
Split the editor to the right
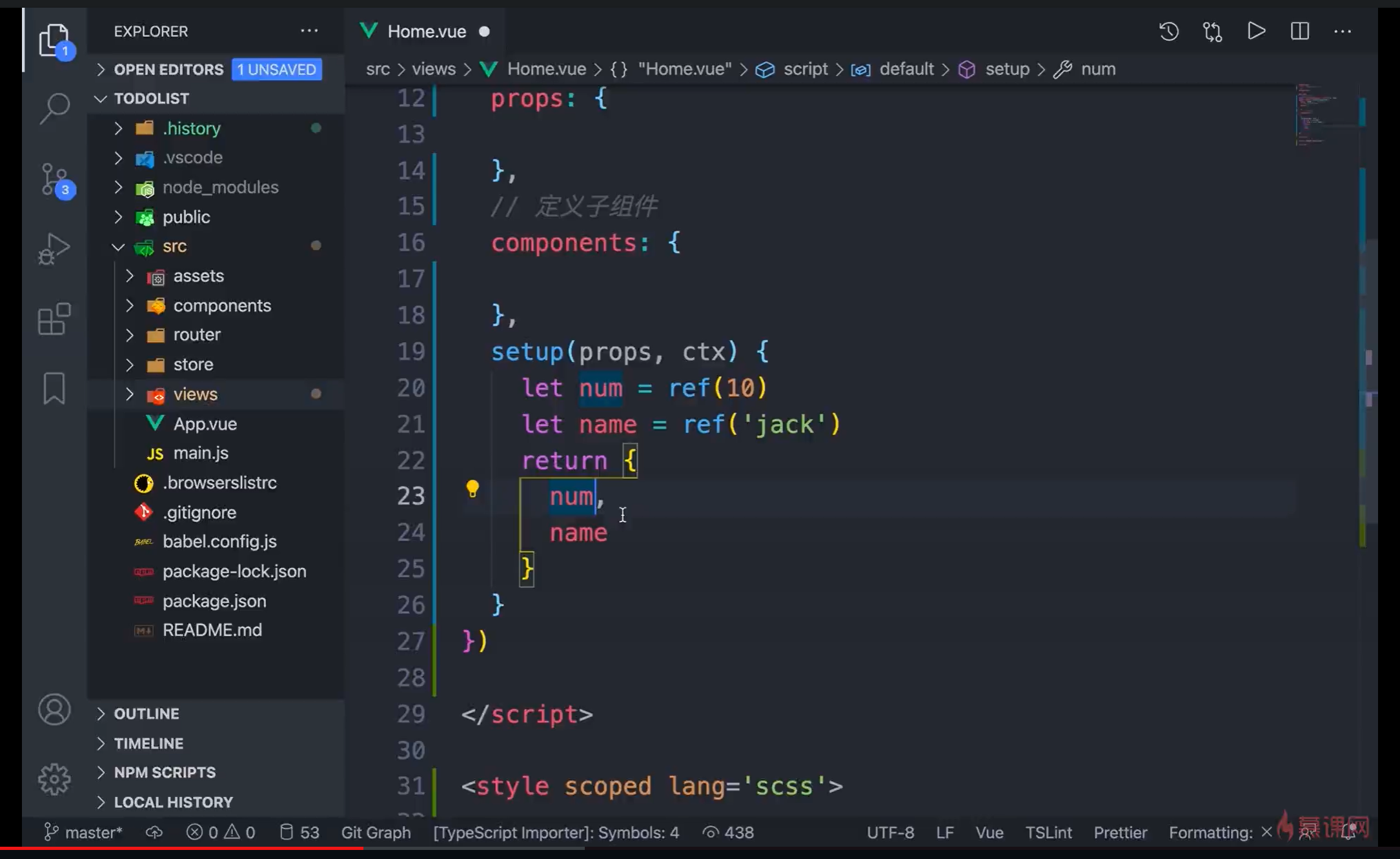click(1299, 32)
